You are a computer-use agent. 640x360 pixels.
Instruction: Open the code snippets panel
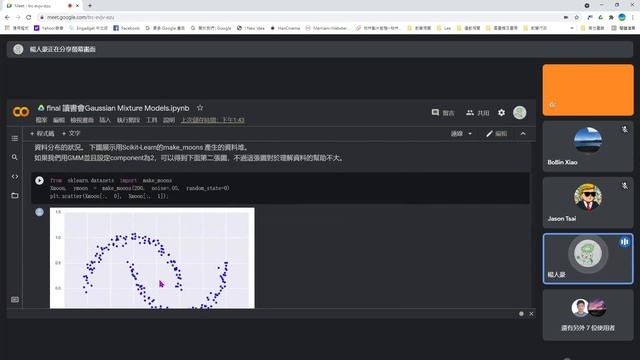coord(15,176)
